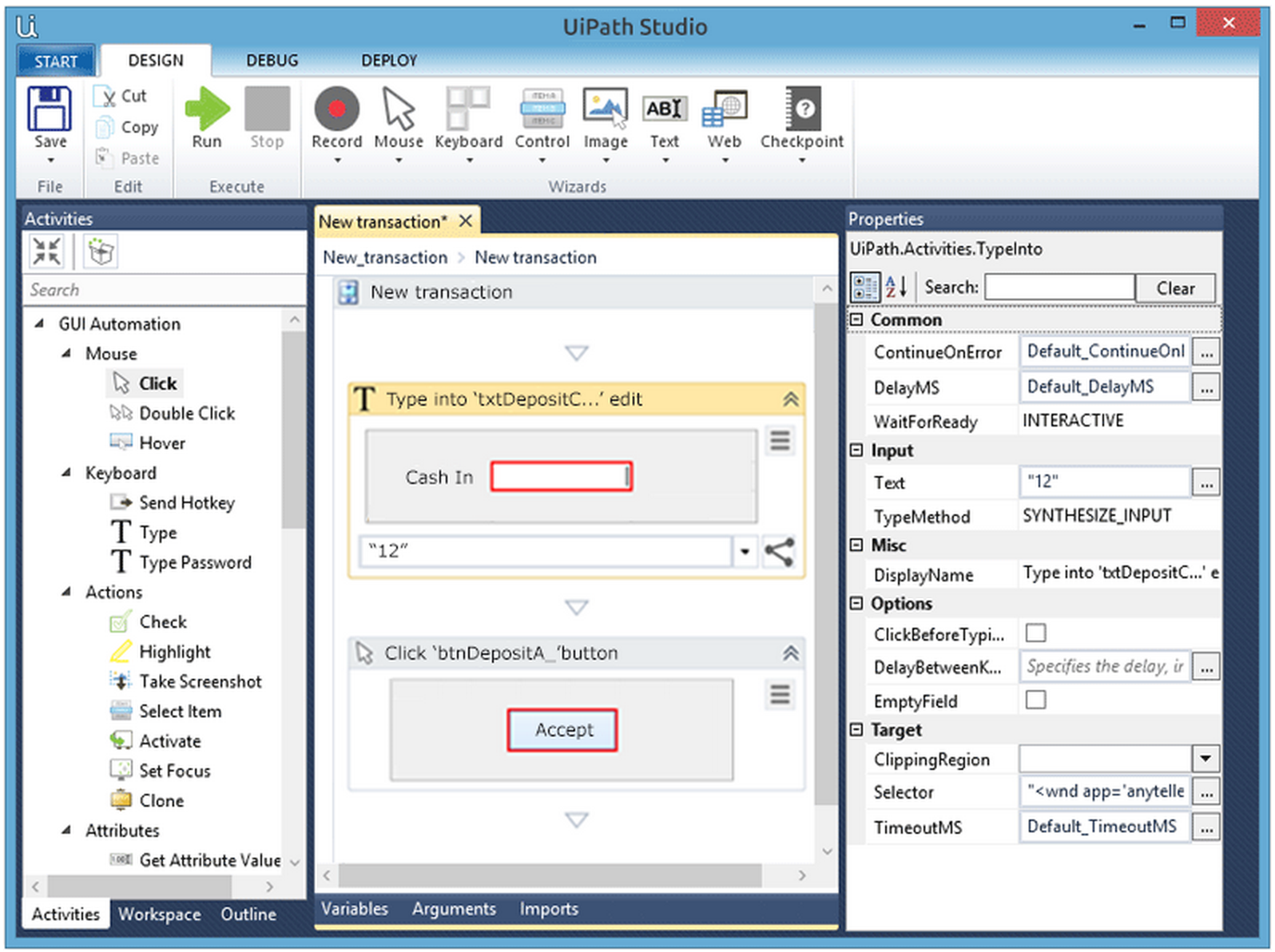
Task: Open the editor for TimeoutMS property
Action: pyautogui.click(x=1205, y=827)
